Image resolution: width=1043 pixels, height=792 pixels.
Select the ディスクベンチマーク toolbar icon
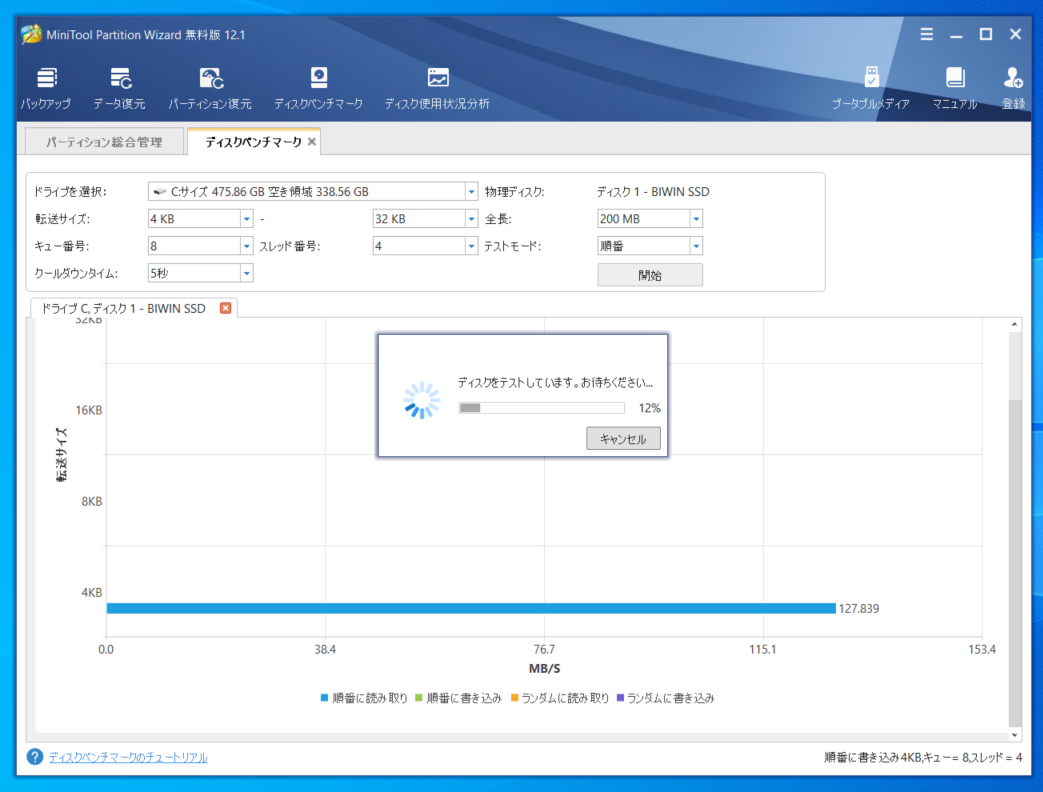point(318,87)
